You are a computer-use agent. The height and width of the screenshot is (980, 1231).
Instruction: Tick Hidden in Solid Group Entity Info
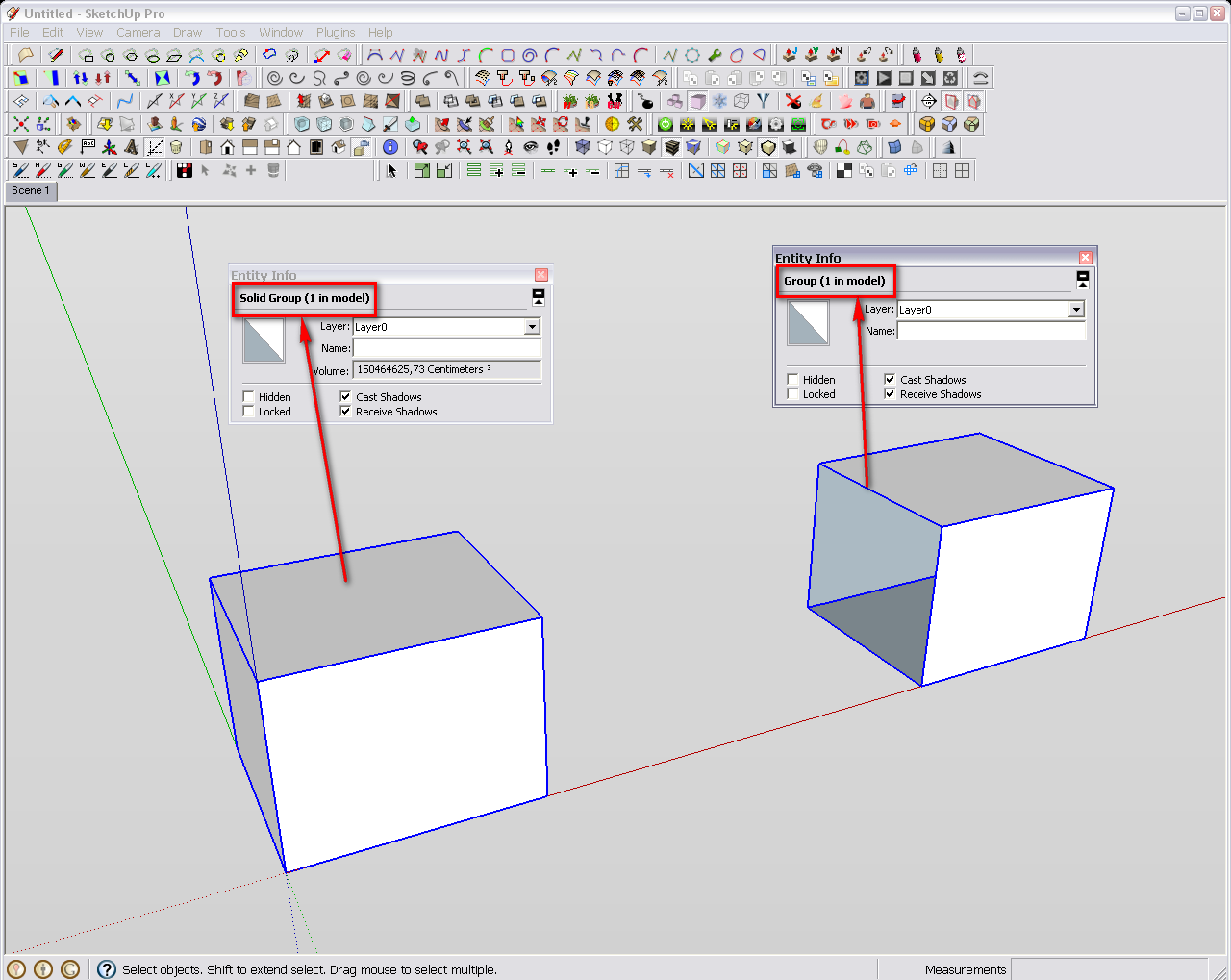tap(249, 396)
